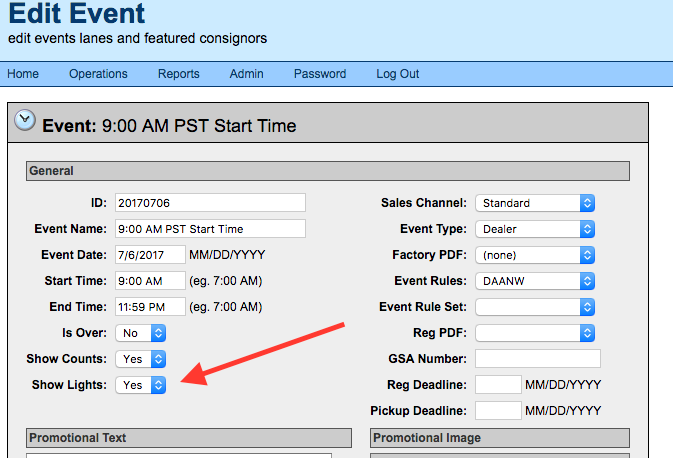Expand the Event Rule Set dropdown
Image resolution: width=673 pixels, height=458 pixels.
coord(535,307)
